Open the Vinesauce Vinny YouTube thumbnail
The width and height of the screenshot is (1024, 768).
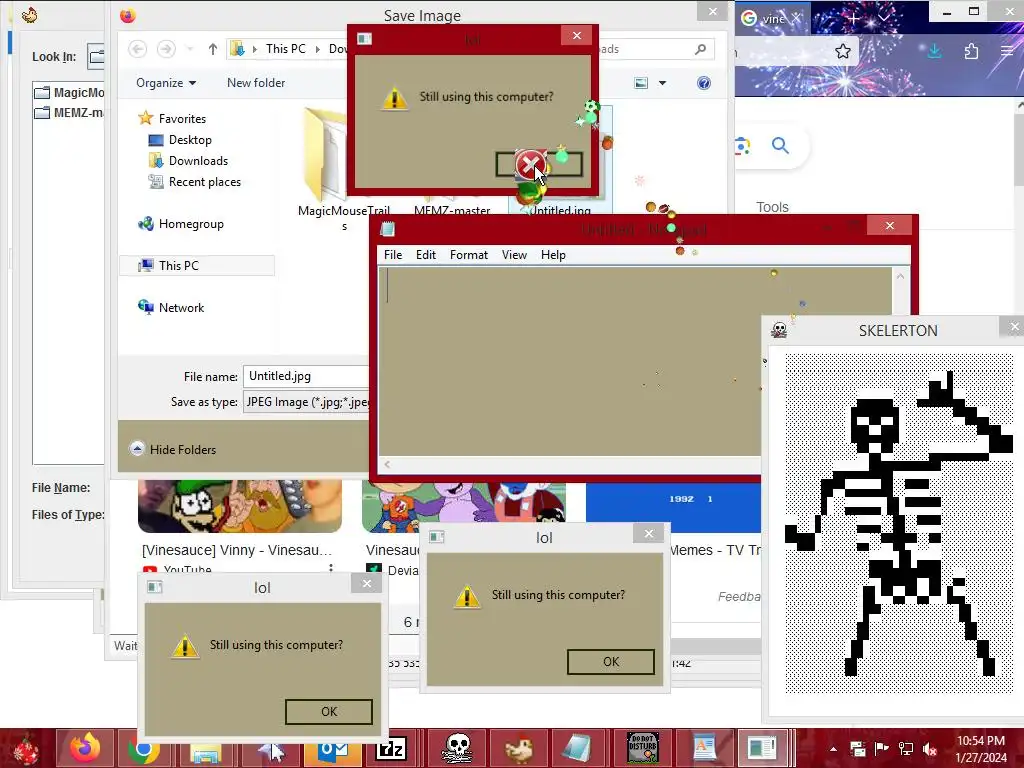(x=240, y=506)
